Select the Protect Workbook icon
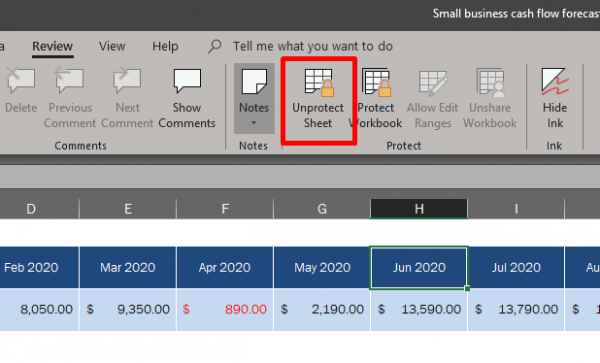The width and height of the screenshot is (600, 363). (375, 99)
